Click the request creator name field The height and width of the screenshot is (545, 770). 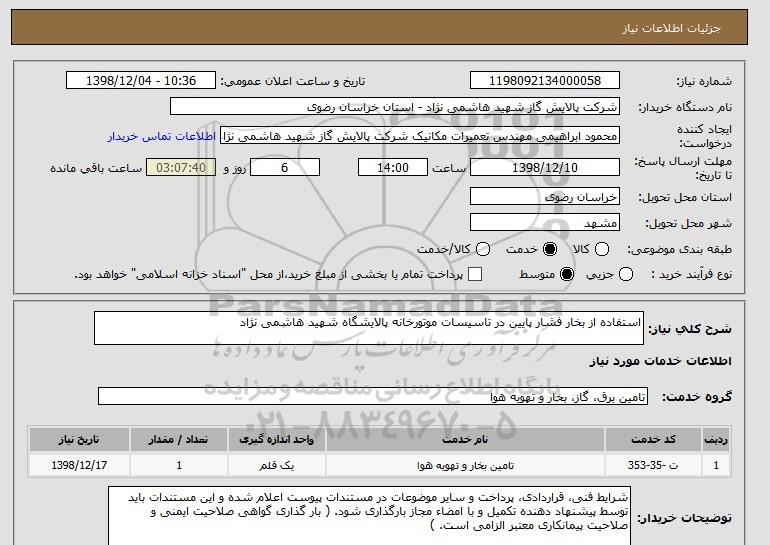click(420, 136)
